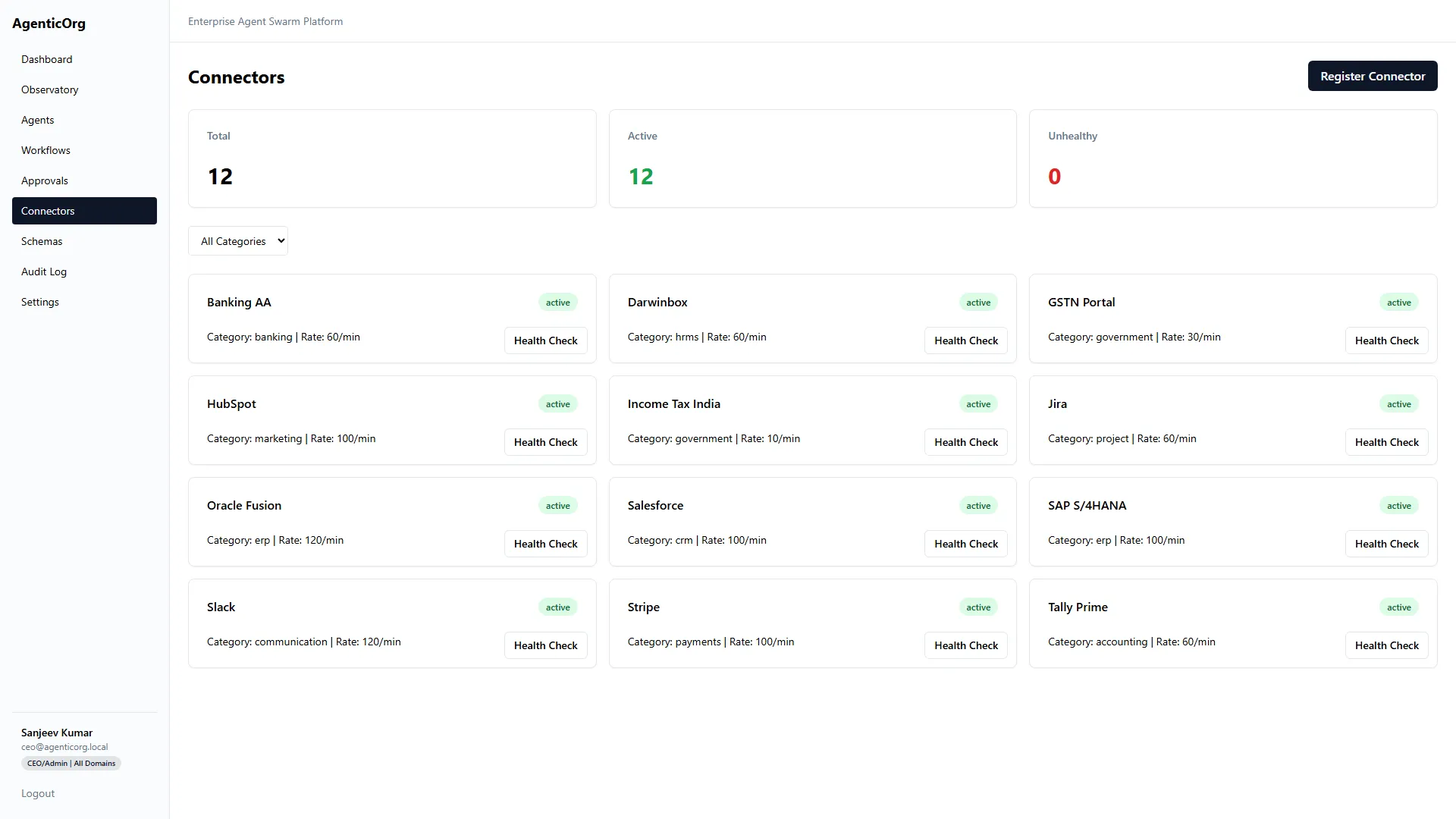The width and height of the screenshot is (1456, 819).
Task: Run Health Check for Darwinbox
Action: coord(966,340)
